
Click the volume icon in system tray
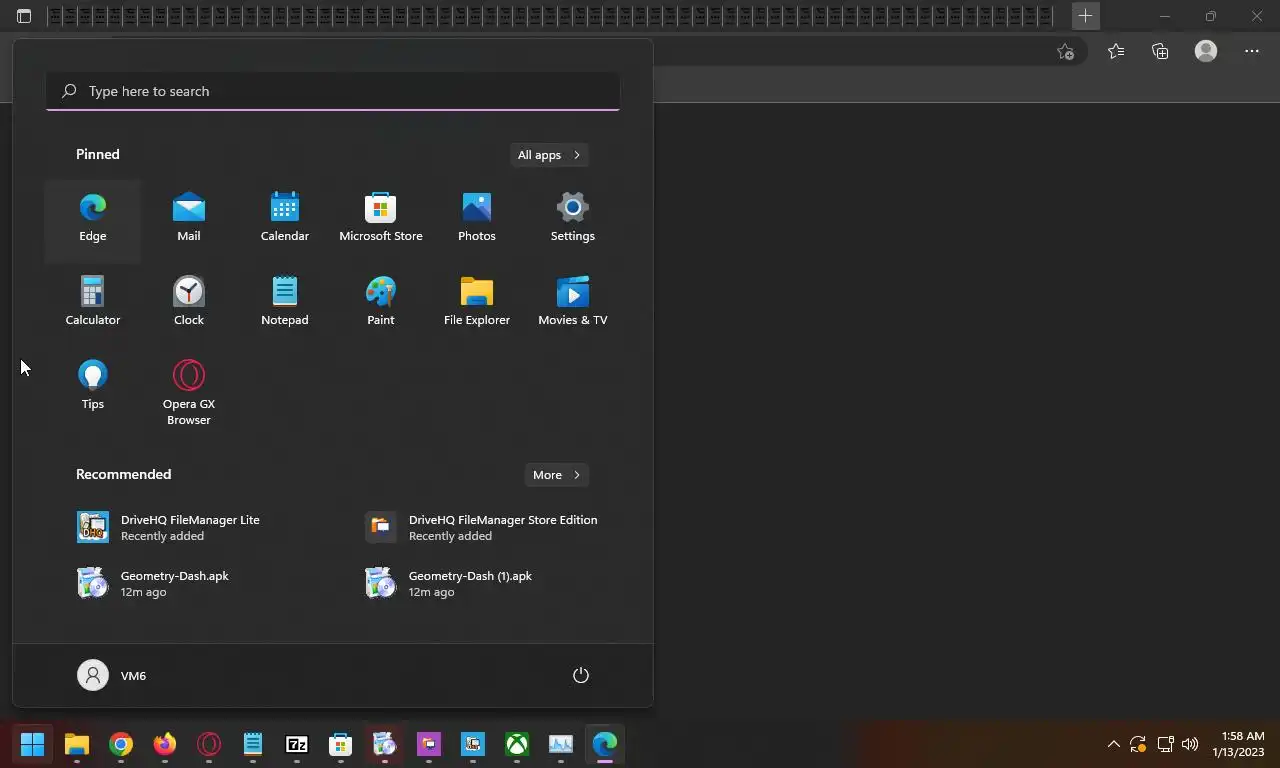coord(1190,744)
